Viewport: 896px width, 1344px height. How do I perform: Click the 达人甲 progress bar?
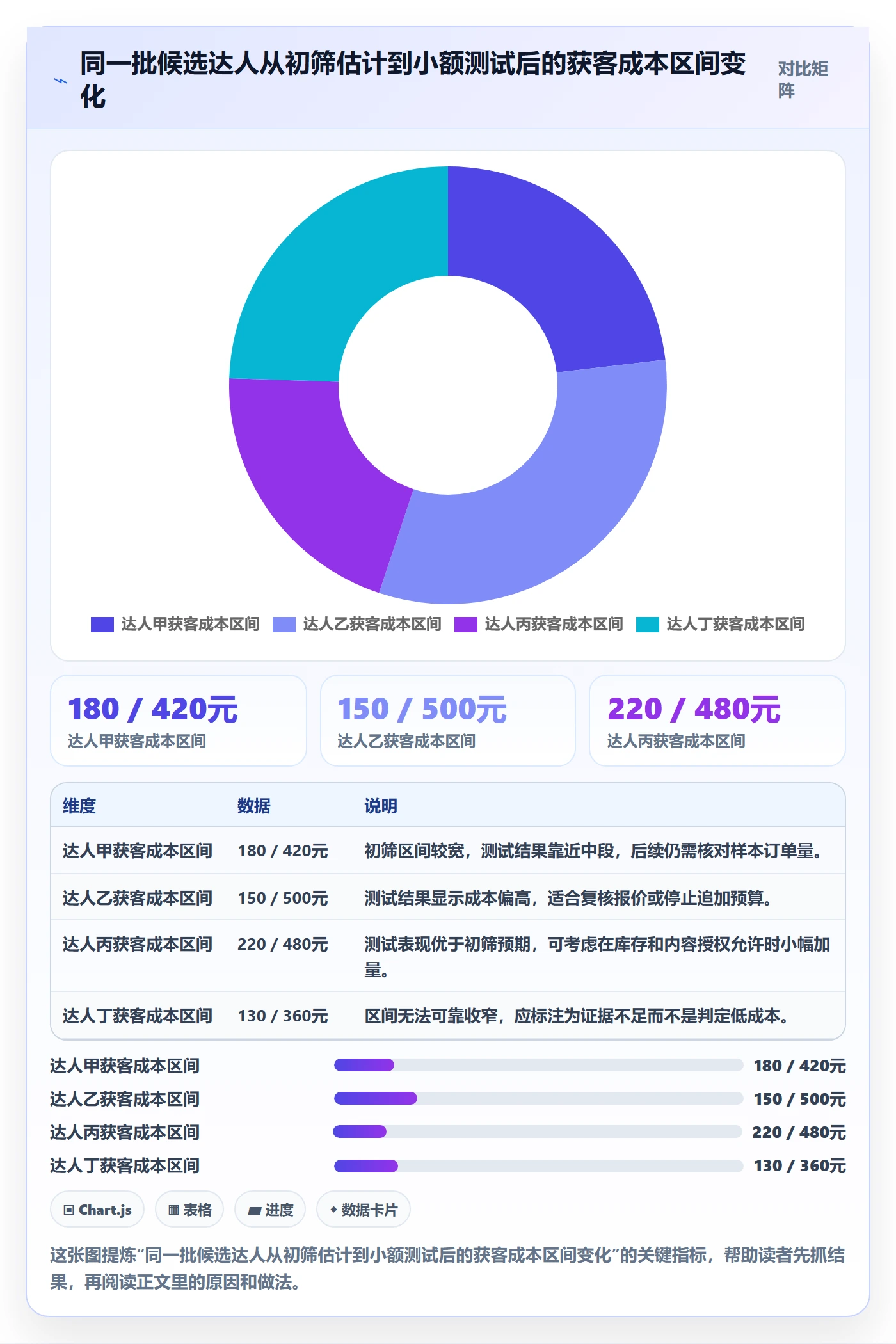point(538,1065)
